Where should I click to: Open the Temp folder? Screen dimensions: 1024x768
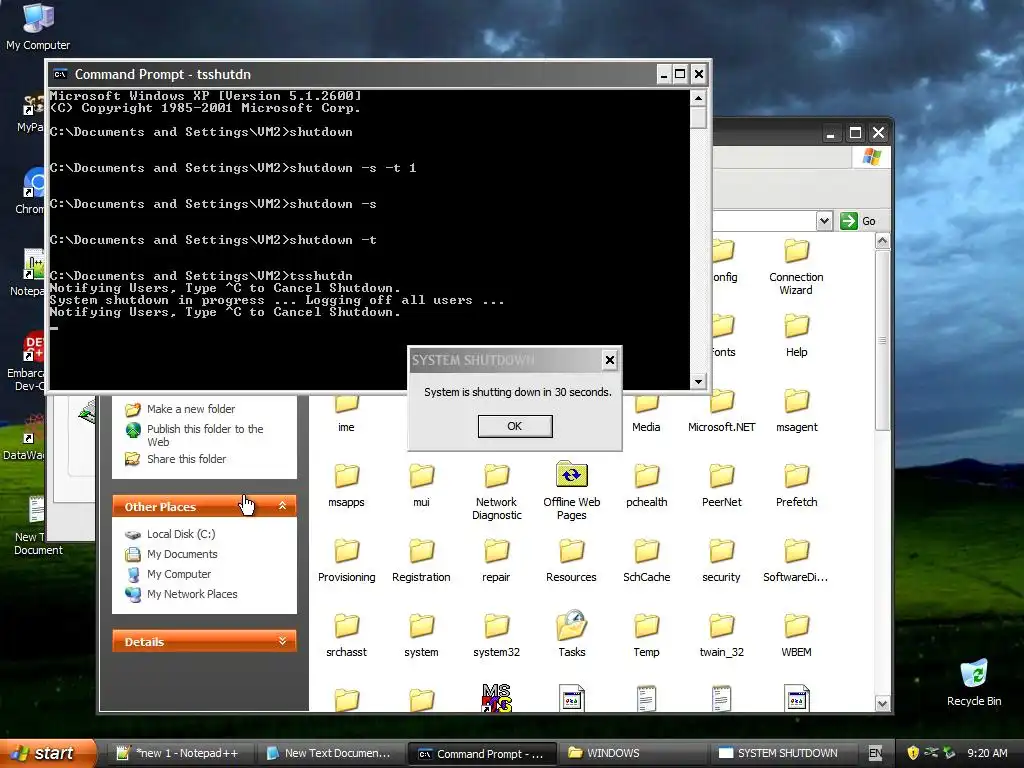(x=647, y=635)
